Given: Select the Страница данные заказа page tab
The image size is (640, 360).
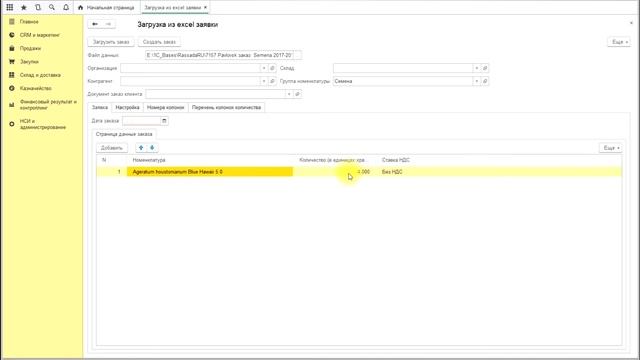Looking at the screenshot, I should coord(124,134).
